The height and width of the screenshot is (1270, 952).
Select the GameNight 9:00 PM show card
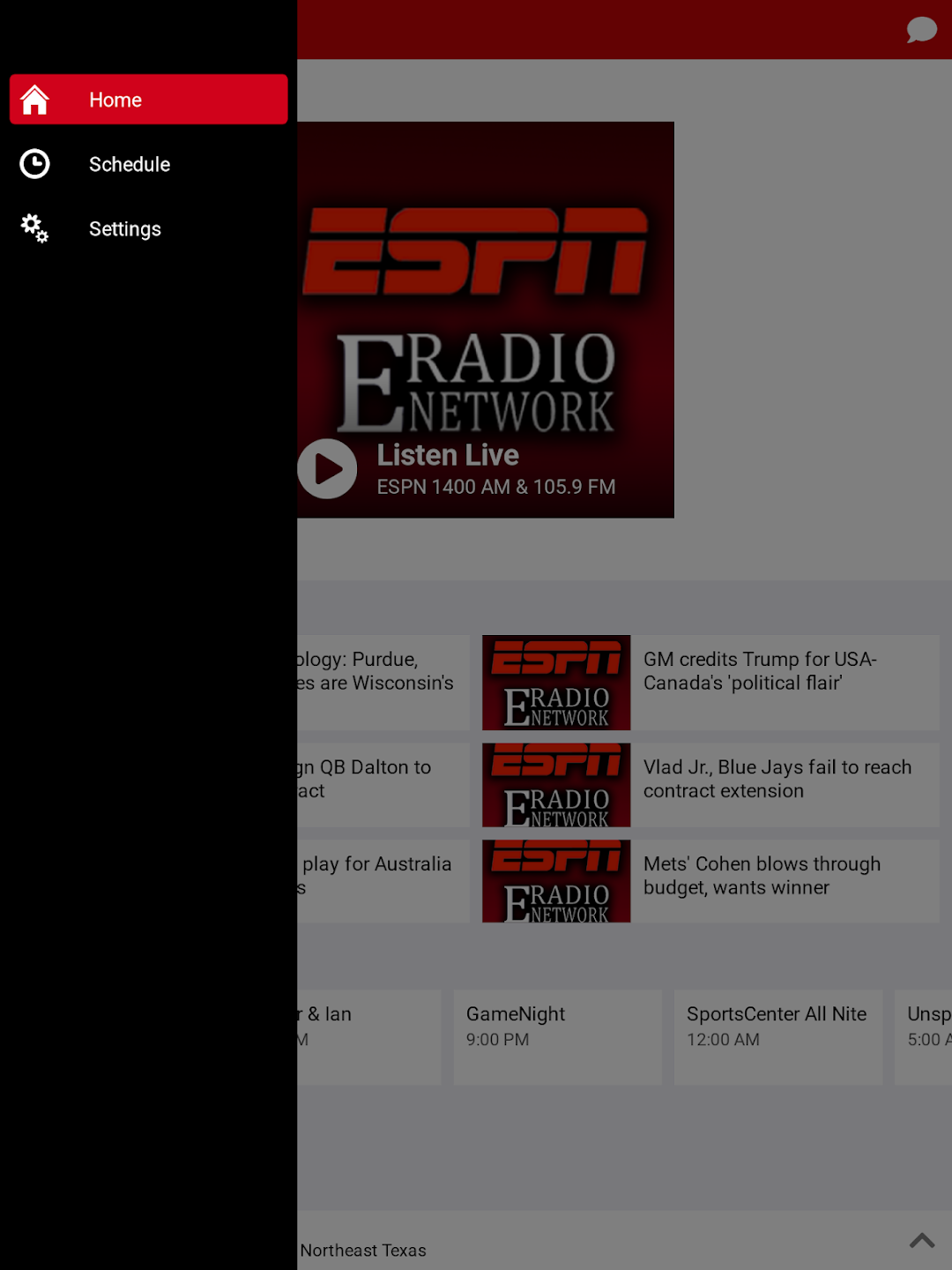557,1037
